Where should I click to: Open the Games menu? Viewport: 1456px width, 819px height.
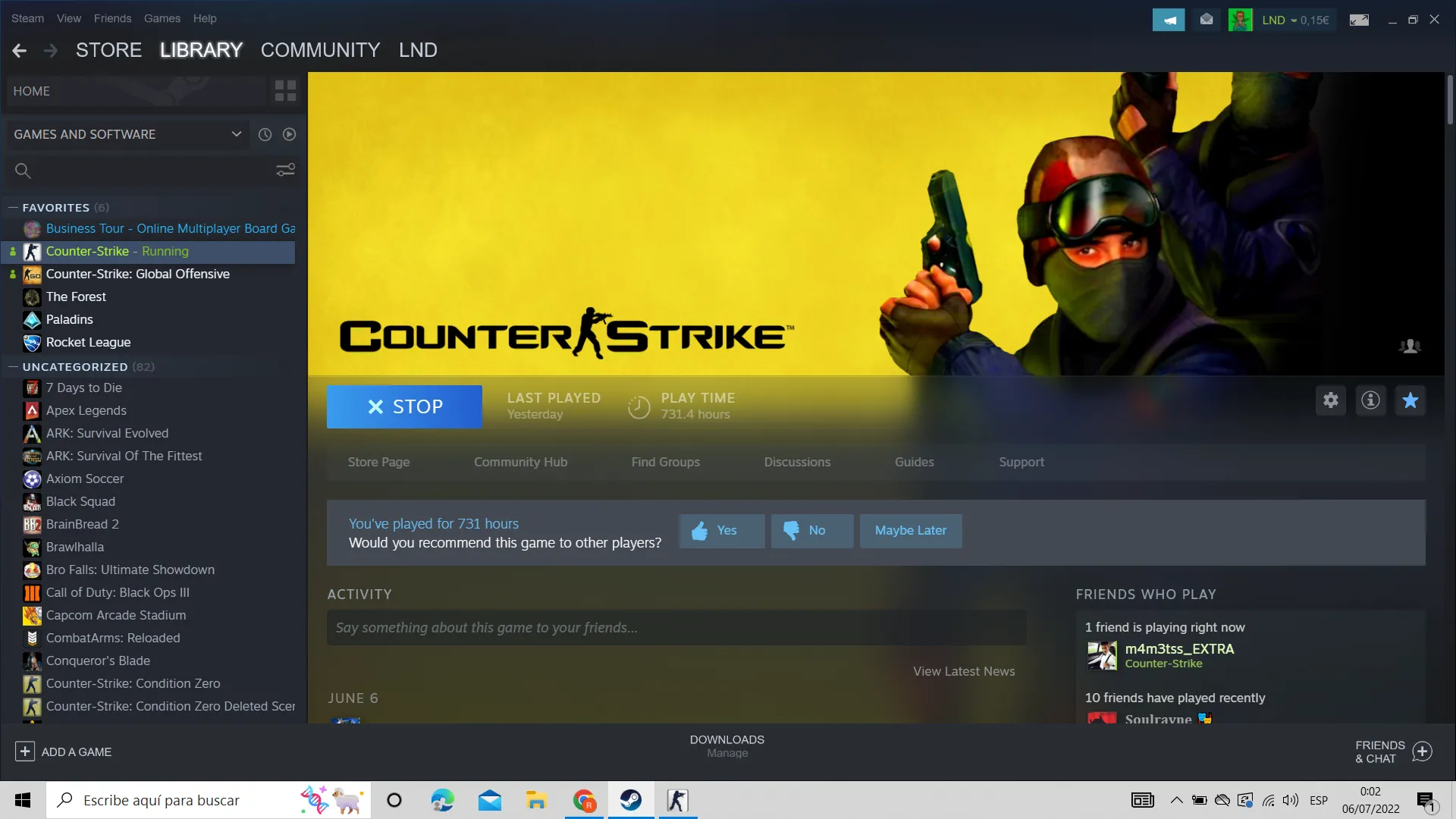[162, 18]
